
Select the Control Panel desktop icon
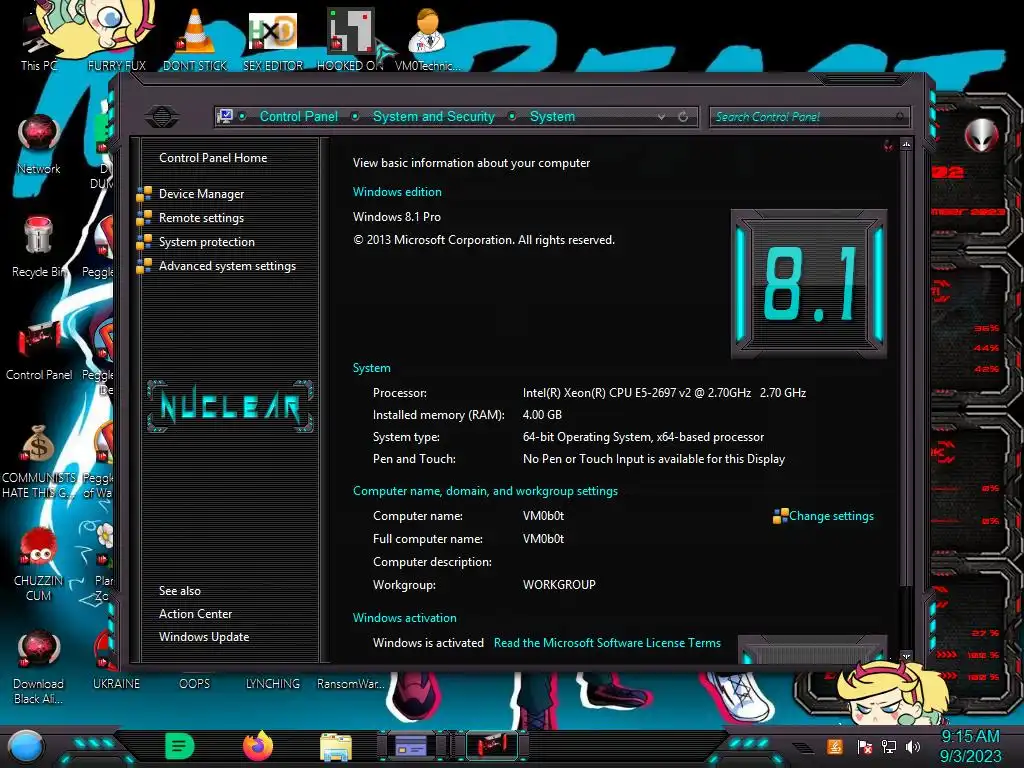[x=39, y=351]
